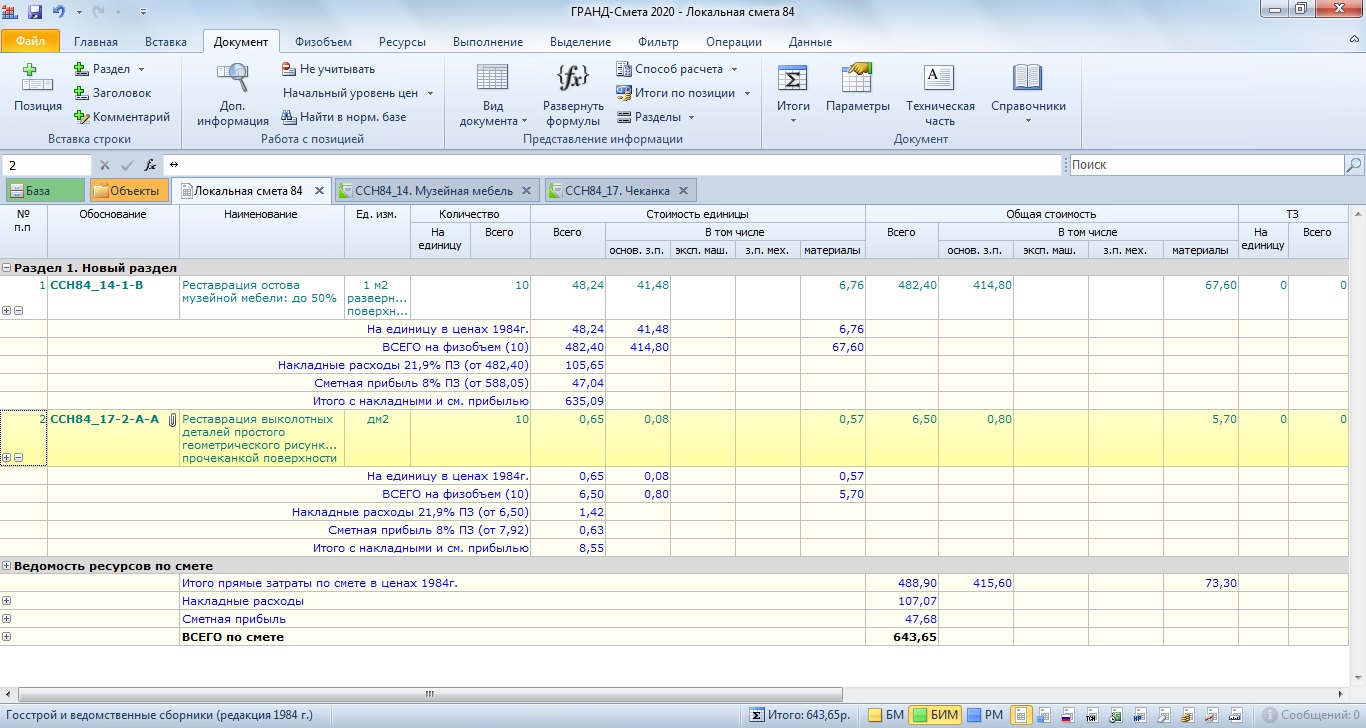Image resolution: width=1366 pixels, height=728 pixels.
Task: Click the Не учитывать button
Action: pos(328,69)
